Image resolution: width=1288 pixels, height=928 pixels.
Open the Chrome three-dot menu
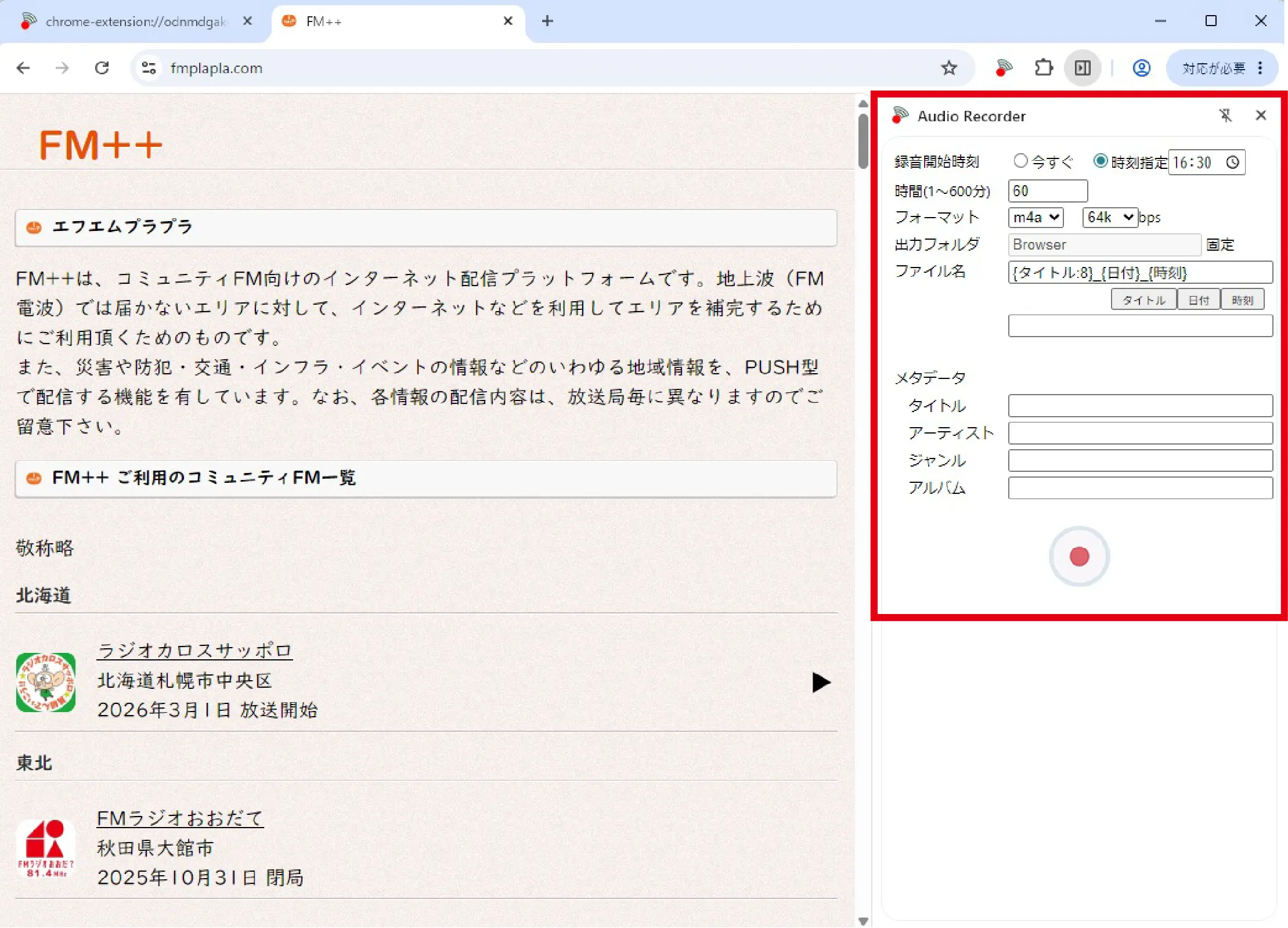1260,68
